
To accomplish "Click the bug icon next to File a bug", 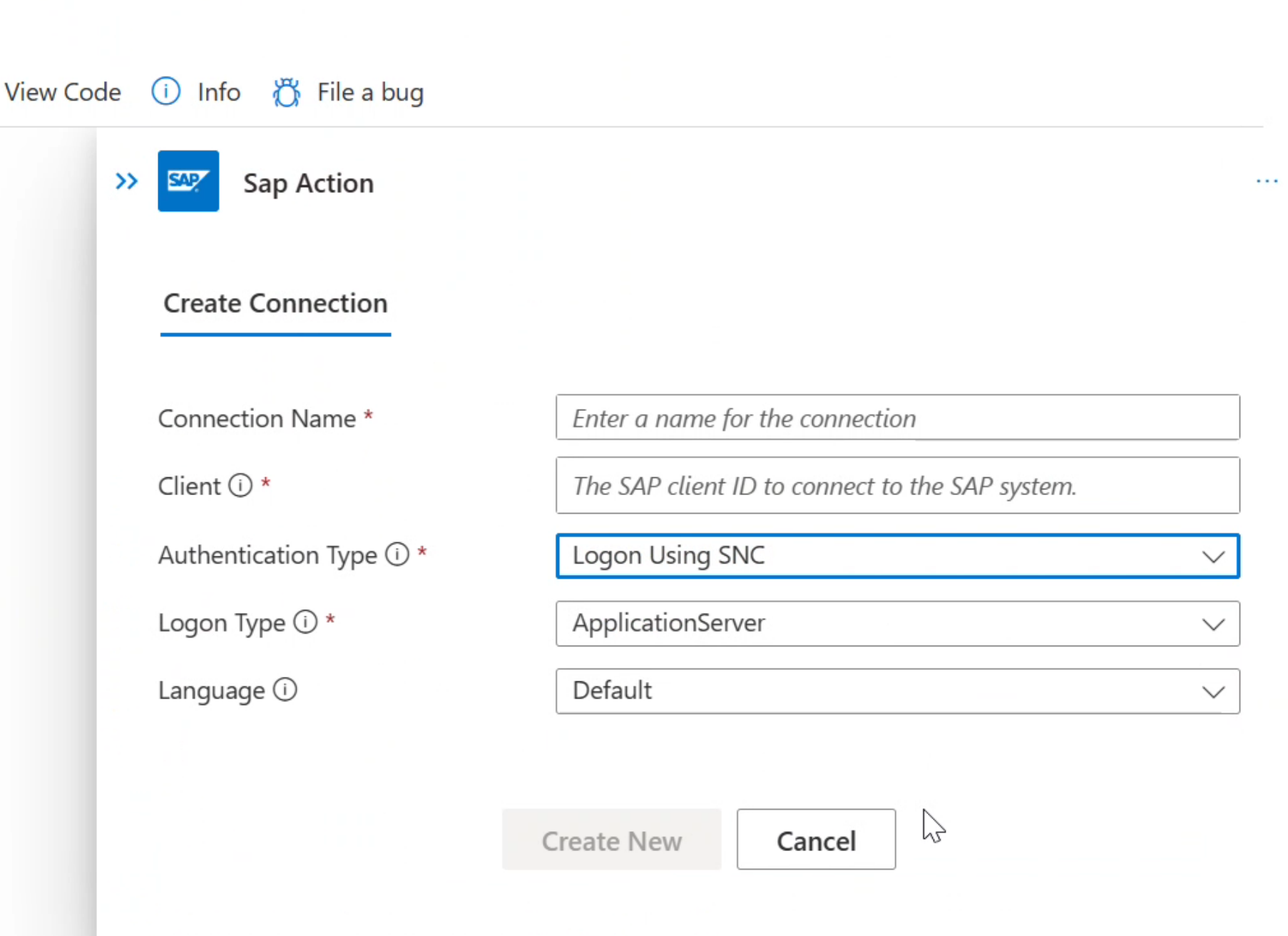I will point(286,91).
